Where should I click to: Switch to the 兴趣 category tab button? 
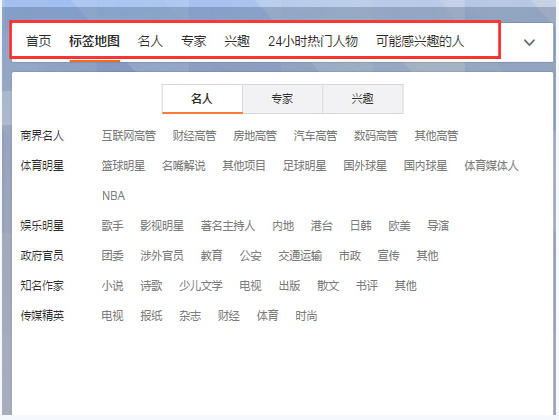click(x=363, y=99)
